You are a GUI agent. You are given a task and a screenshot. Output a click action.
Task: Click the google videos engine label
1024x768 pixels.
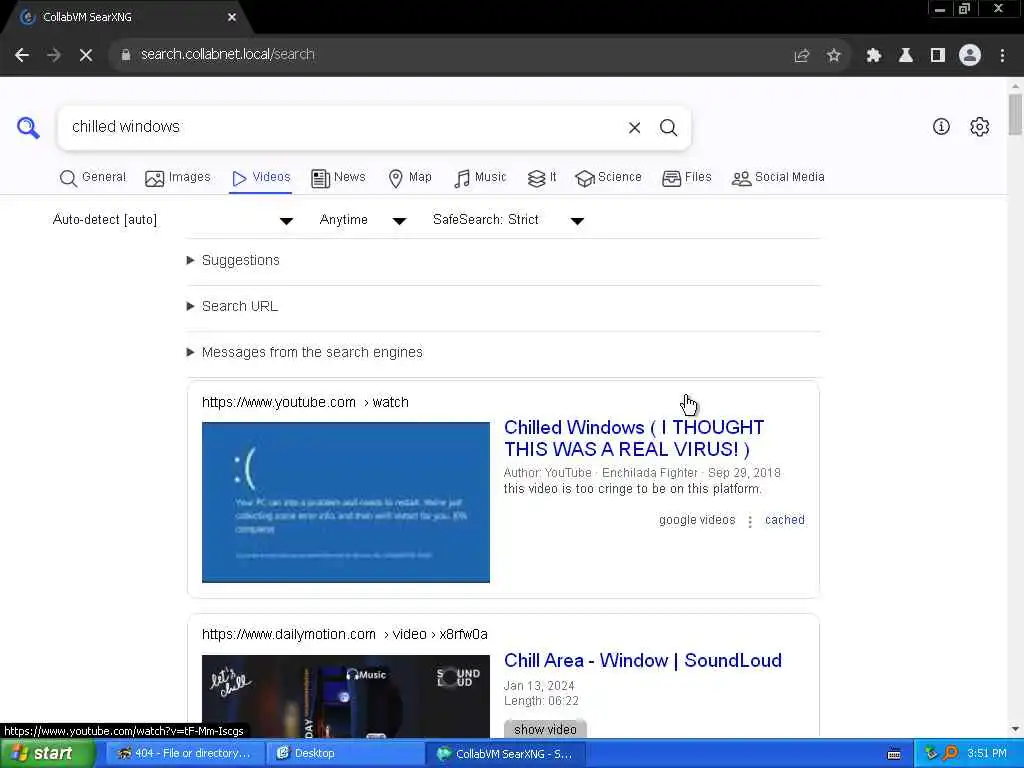[697, 520]
